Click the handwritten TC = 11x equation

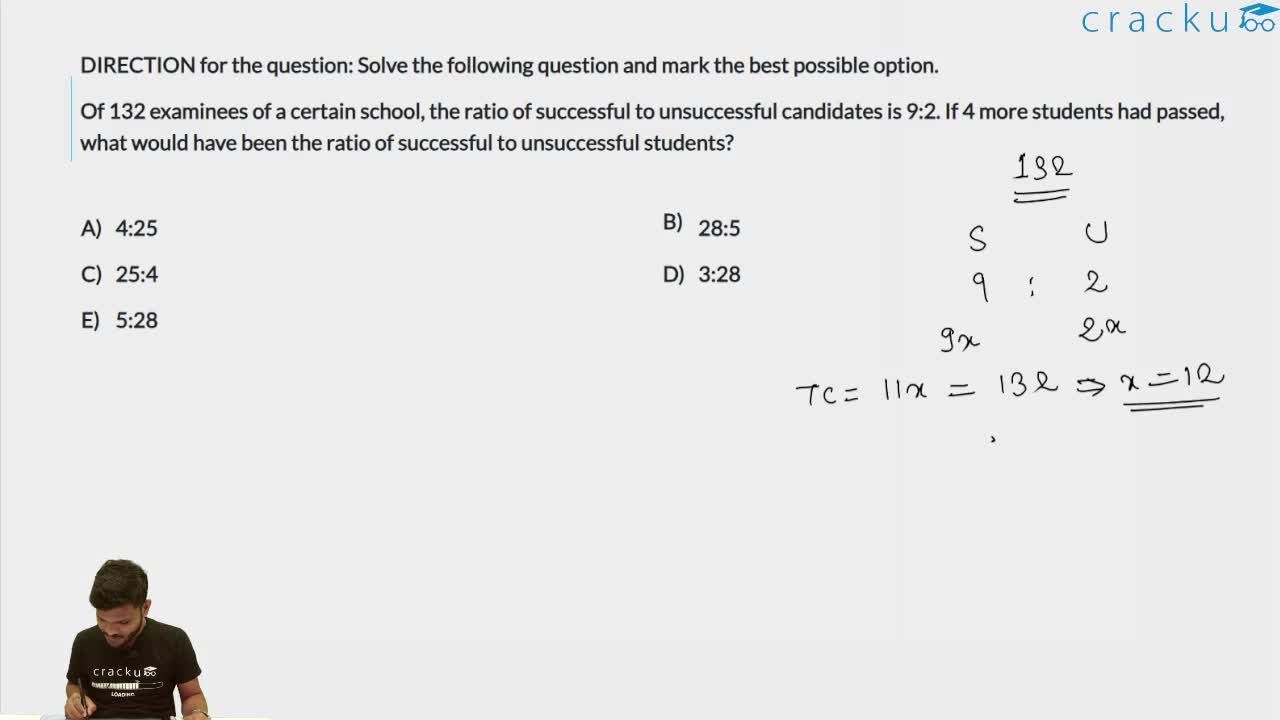tap(862, 391)
